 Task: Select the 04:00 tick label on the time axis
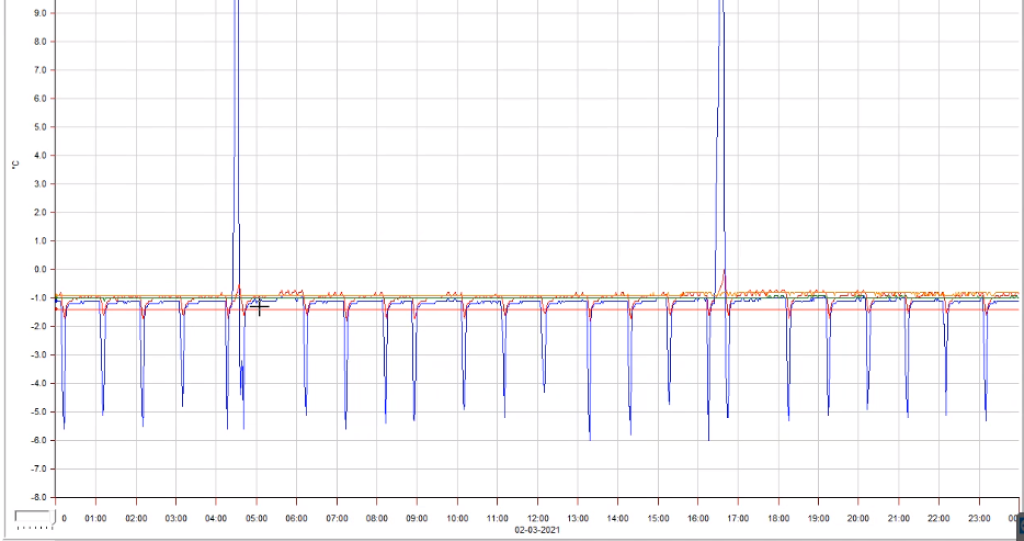coord(217,519)
